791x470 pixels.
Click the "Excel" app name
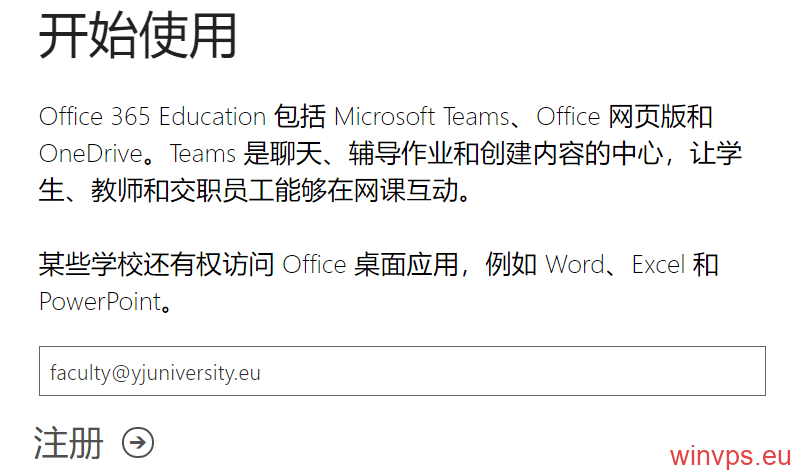[658, 265]
